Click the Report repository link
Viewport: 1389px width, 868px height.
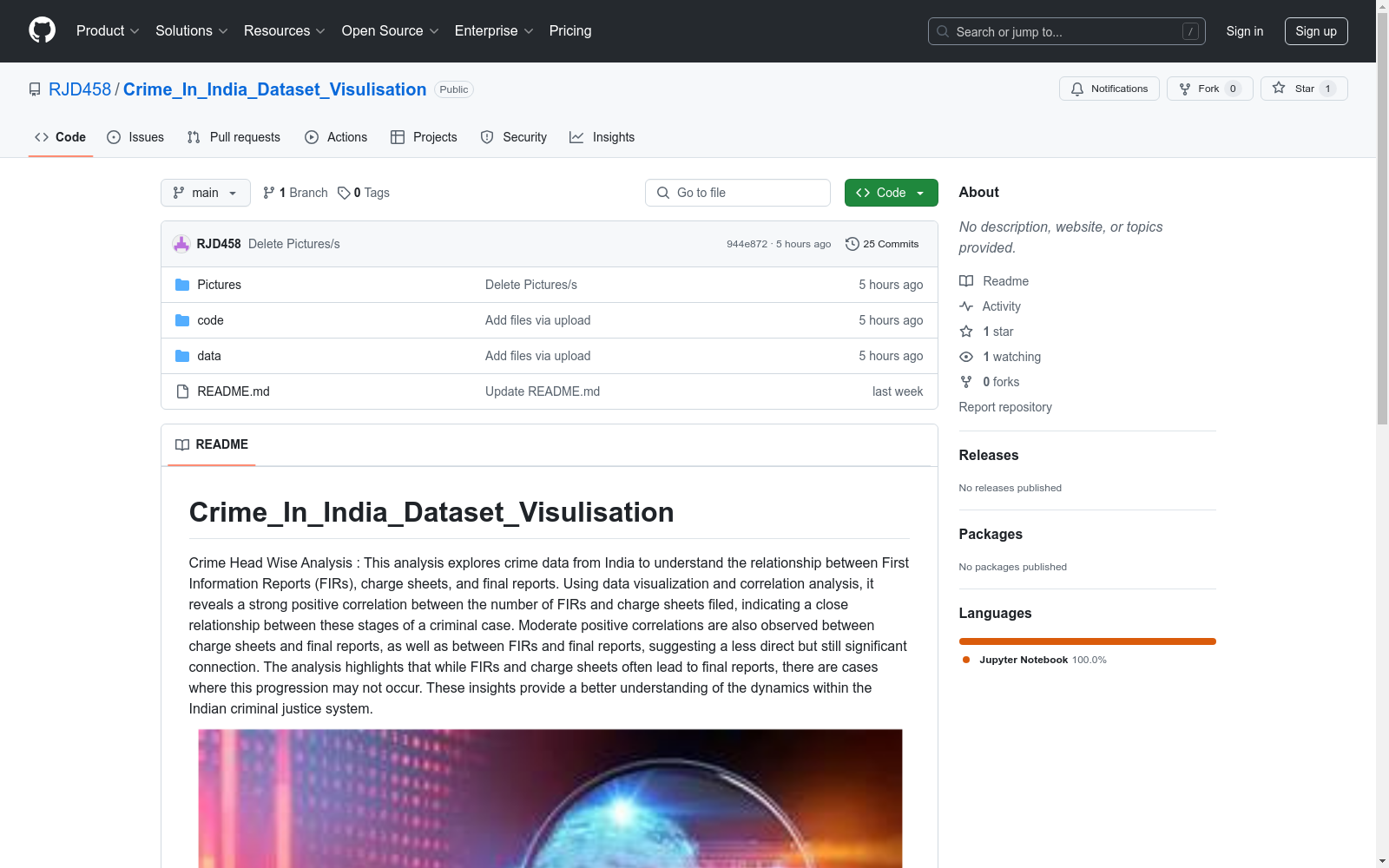click(1005, 407)
